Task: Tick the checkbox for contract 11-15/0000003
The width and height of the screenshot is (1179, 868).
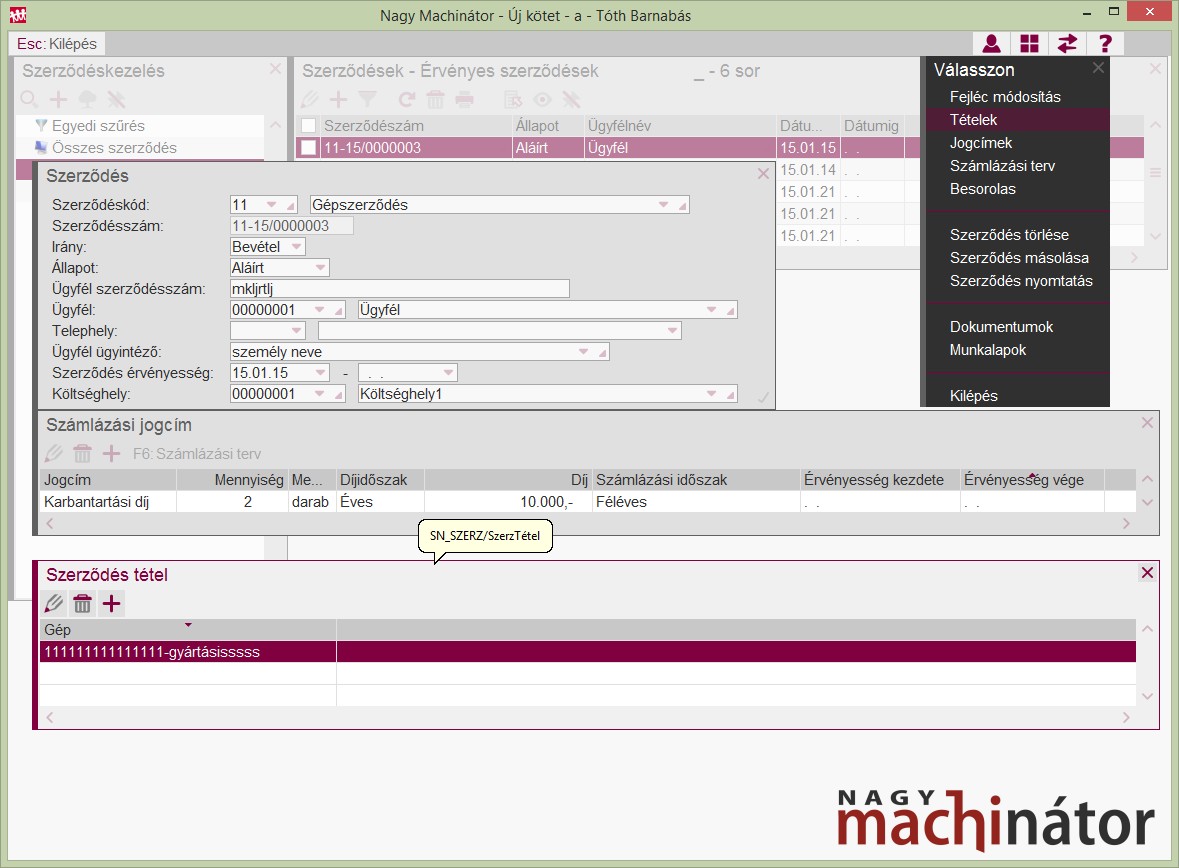Action: coord(309,148)
